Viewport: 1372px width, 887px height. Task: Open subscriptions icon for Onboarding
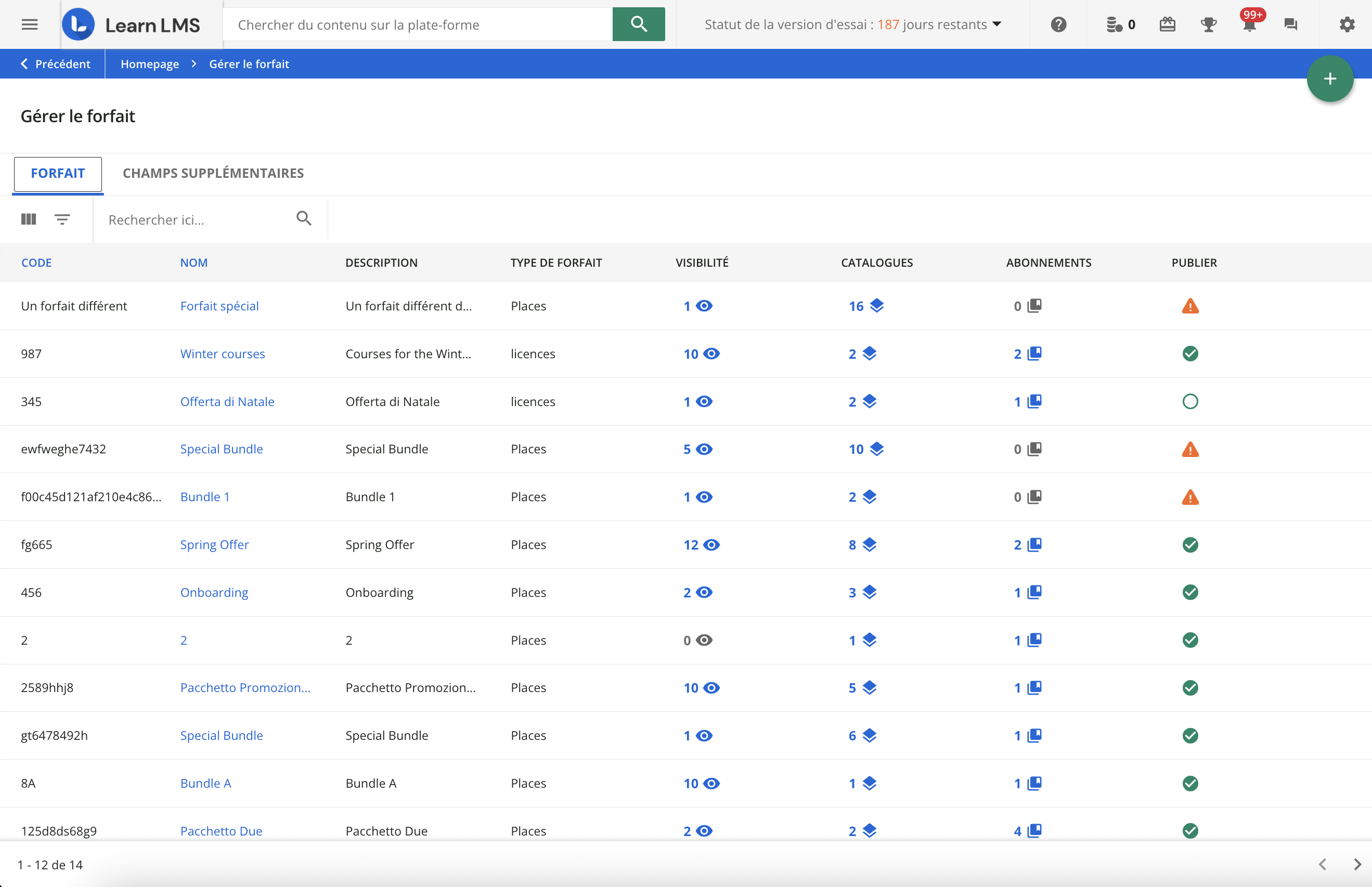coord(1034,592)
